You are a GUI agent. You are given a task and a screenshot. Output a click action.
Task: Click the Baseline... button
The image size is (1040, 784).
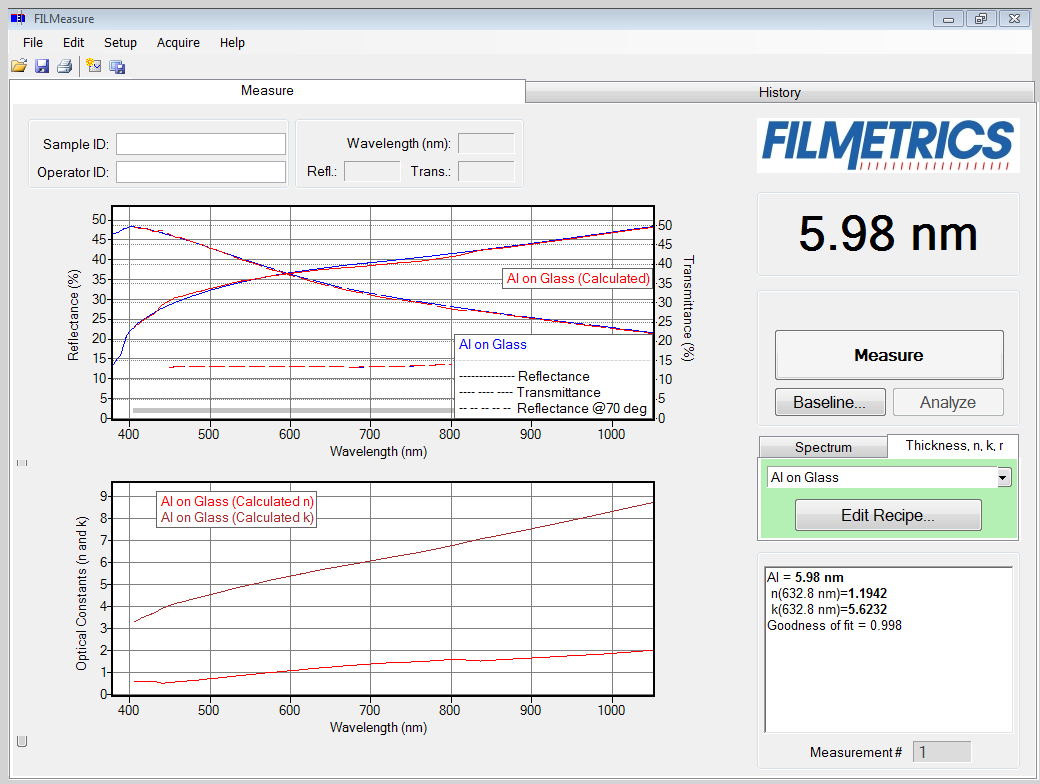pyautogui.click(x=830, y=403)
